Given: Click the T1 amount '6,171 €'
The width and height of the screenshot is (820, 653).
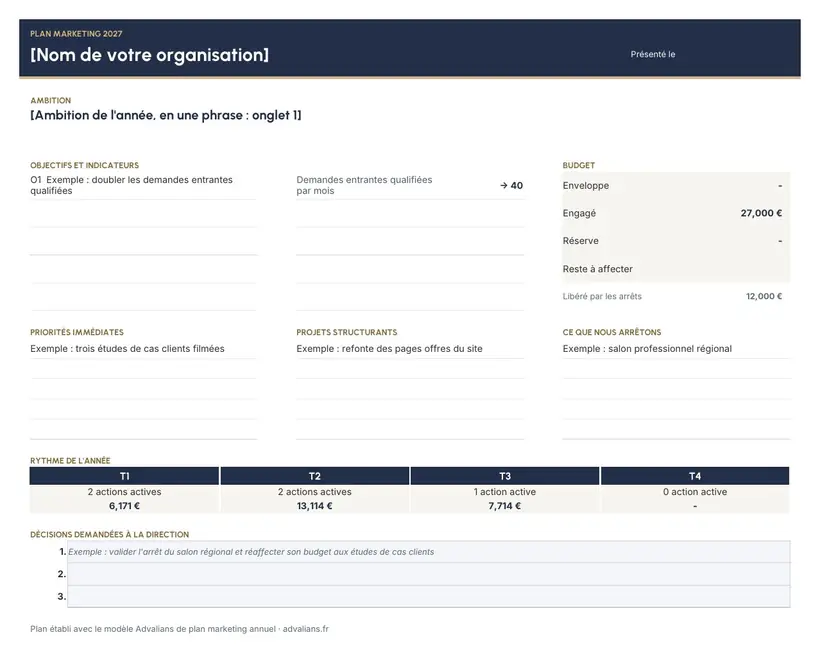Looking at the screenshot, I should tap(124, 506).
